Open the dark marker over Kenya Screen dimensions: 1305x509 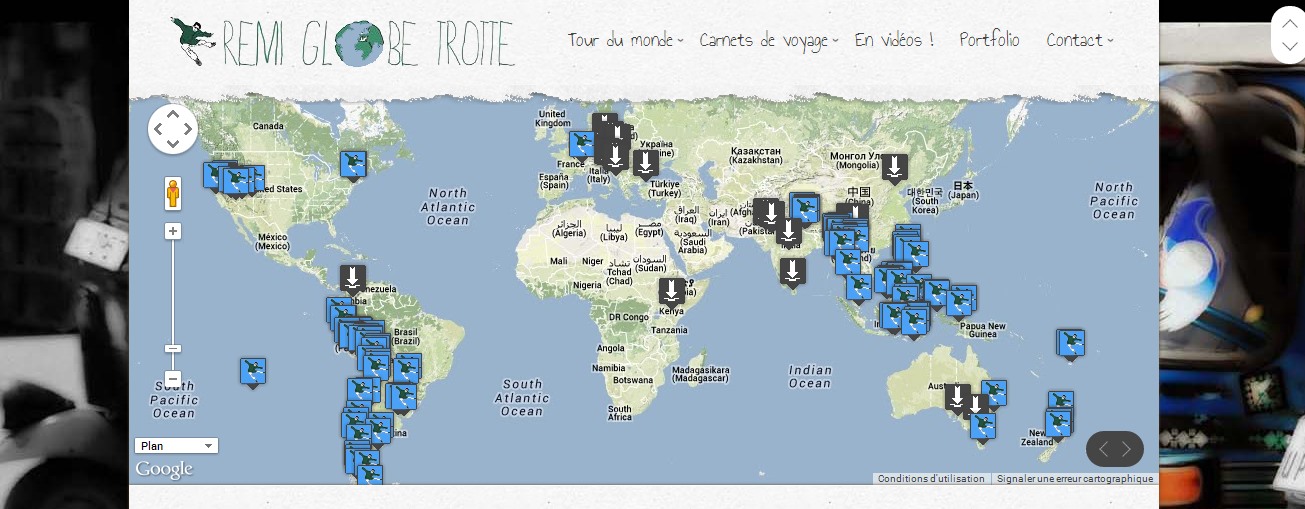coord(672,292)
